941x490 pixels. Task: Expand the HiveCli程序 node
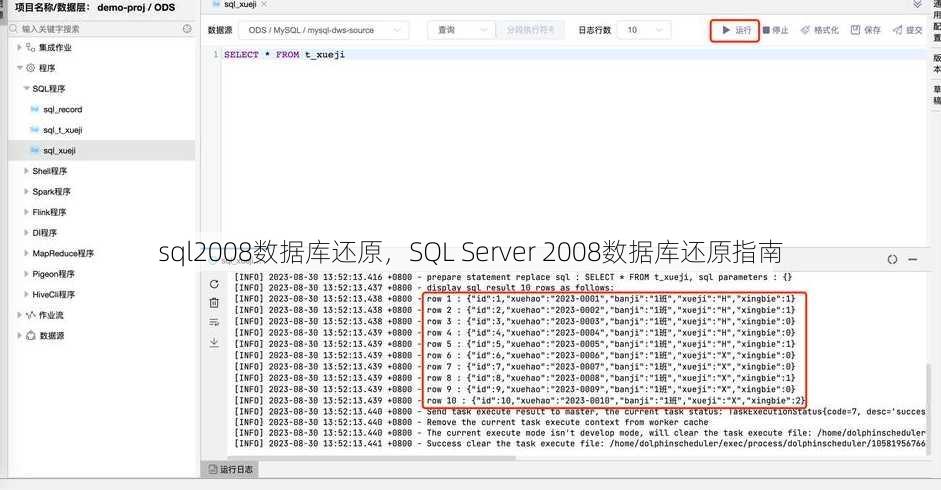click(x=26, y=294)
